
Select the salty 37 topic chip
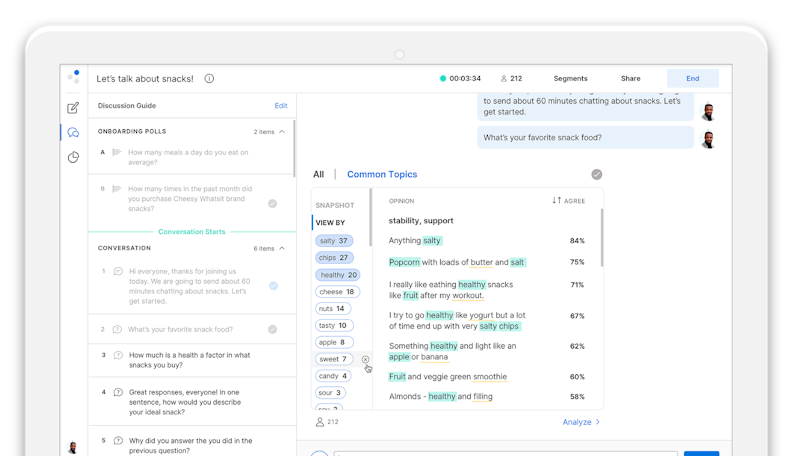(334, 241)
